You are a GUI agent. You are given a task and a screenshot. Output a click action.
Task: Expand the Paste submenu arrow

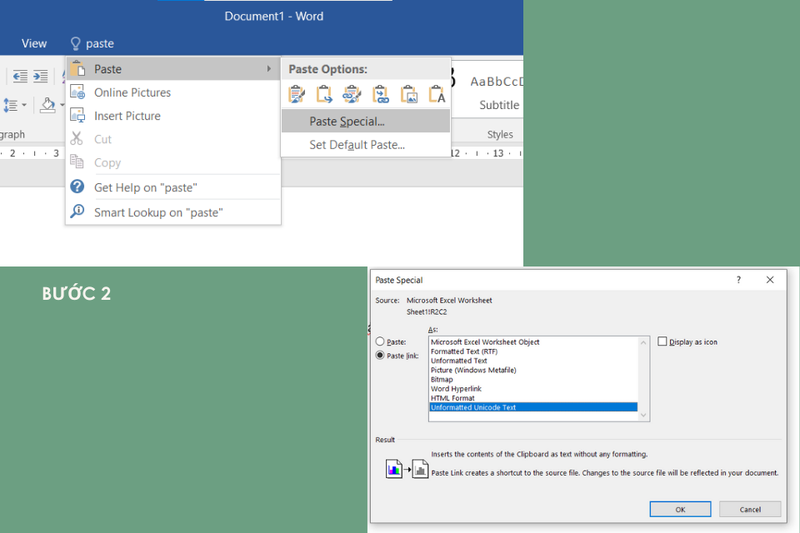[269, 68]
